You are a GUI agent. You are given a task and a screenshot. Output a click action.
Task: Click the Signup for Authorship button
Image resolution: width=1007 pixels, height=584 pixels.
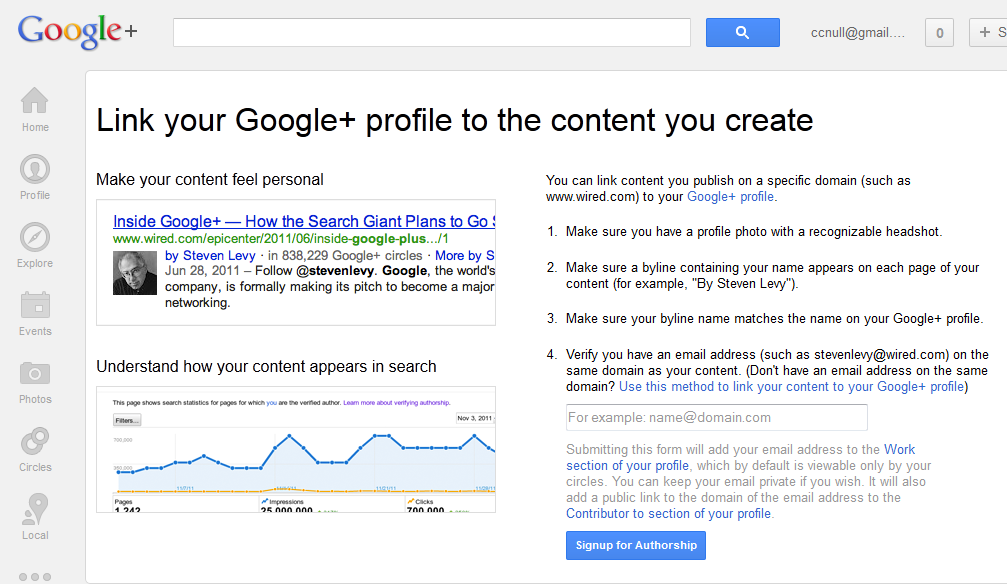click(636, 545)
